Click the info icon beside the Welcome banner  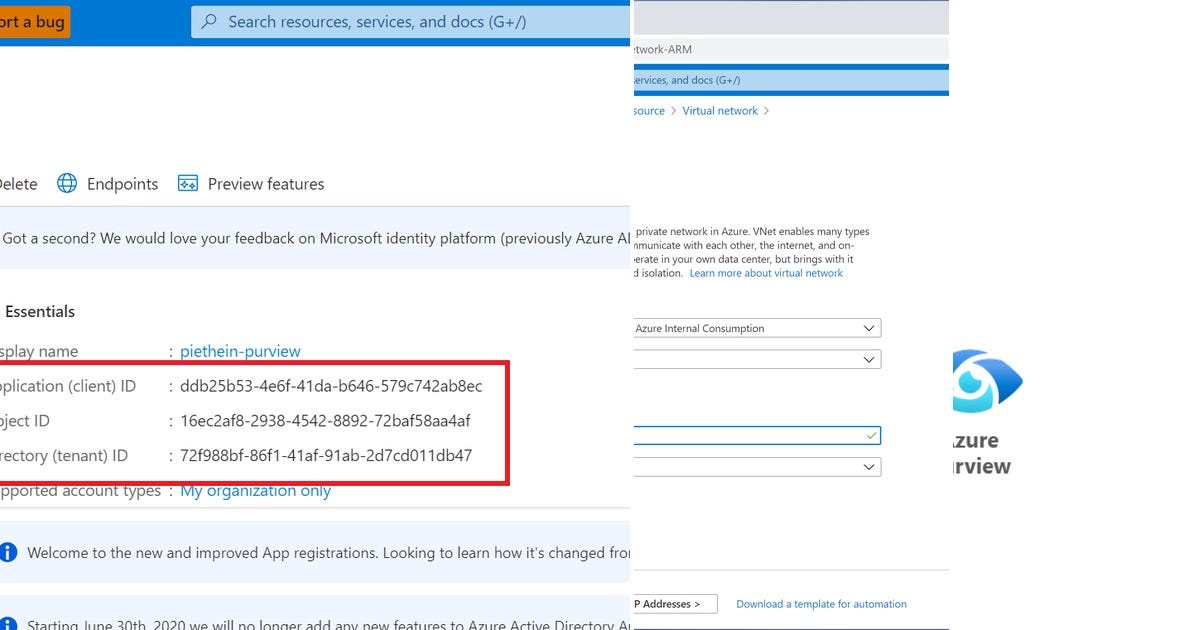coord(9,552)
